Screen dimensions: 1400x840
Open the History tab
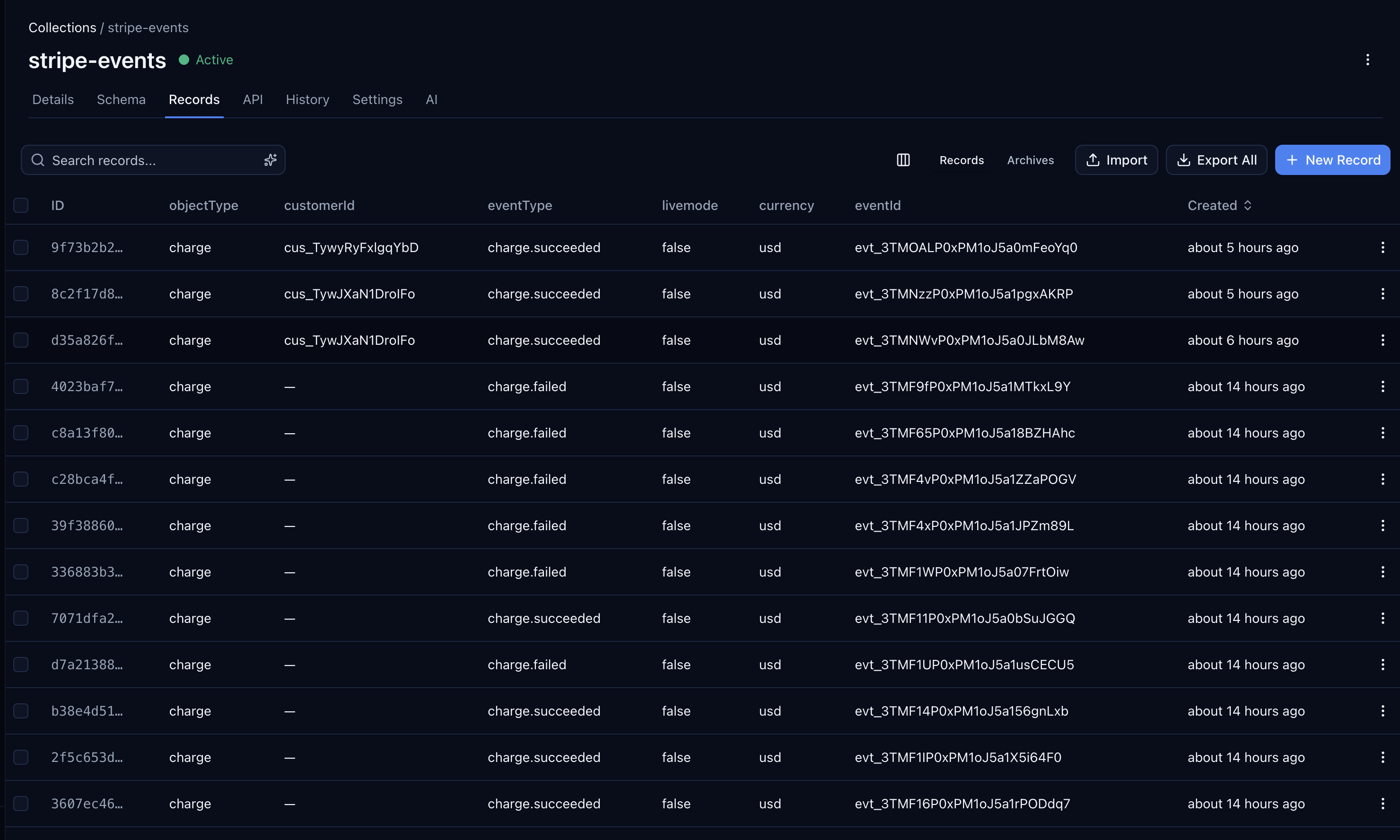[x=307, y=100]
